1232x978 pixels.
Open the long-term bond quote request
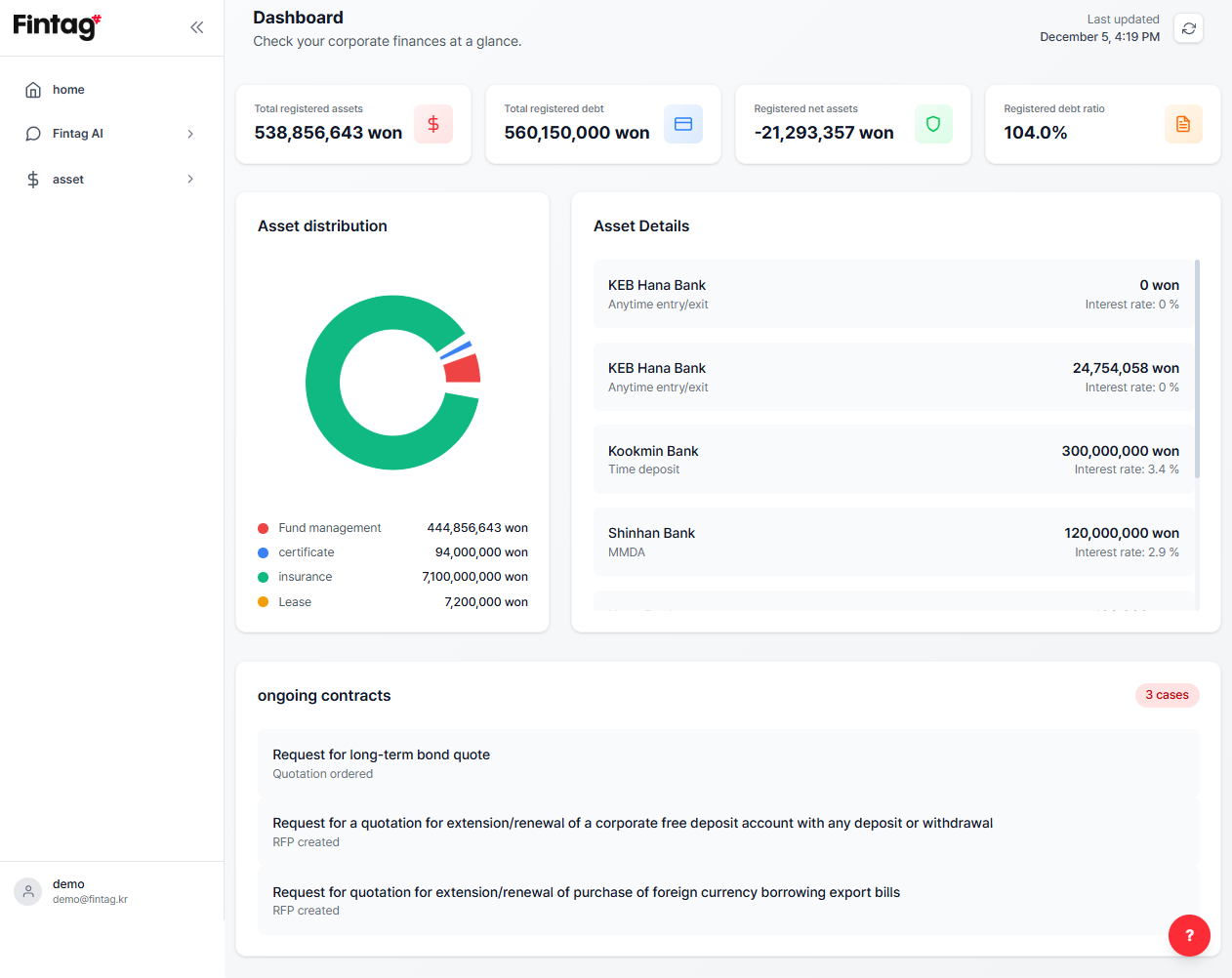(x=728, y=763)
